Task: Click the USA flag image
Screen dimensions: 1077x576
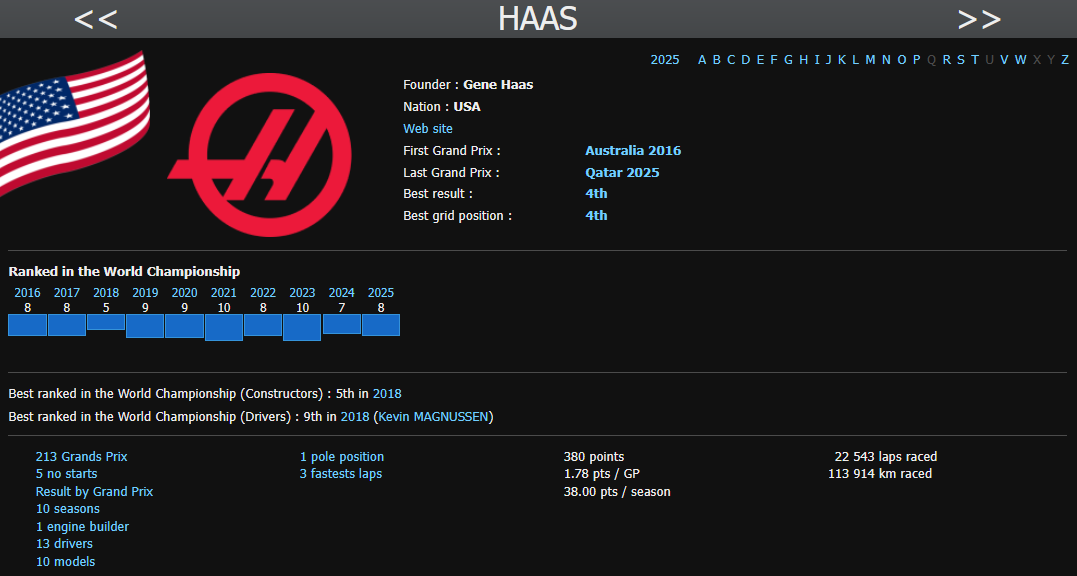Action: [74, 122]
